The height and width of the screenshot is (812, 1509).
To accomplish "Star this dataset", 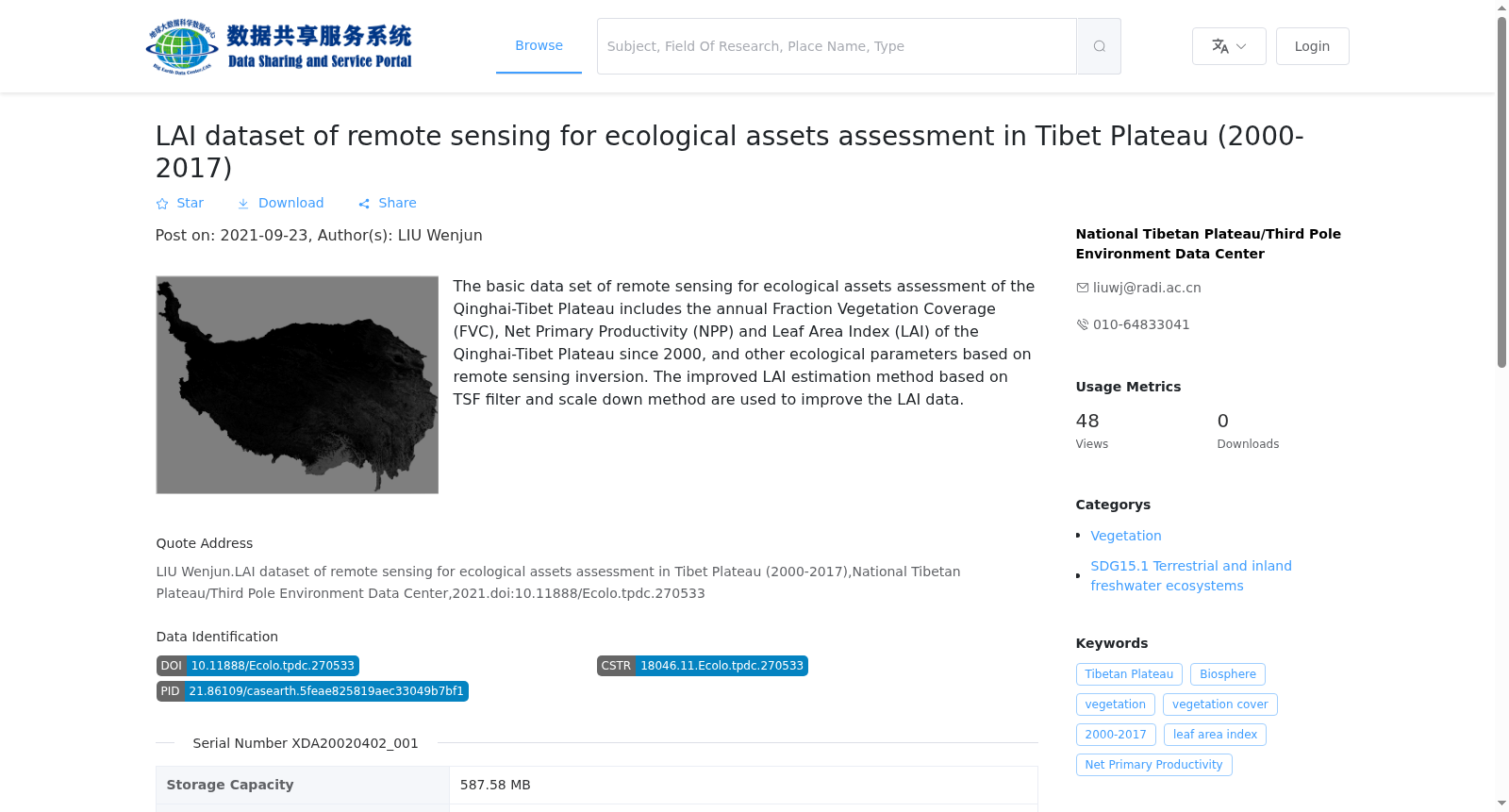I will click(180, 203).
